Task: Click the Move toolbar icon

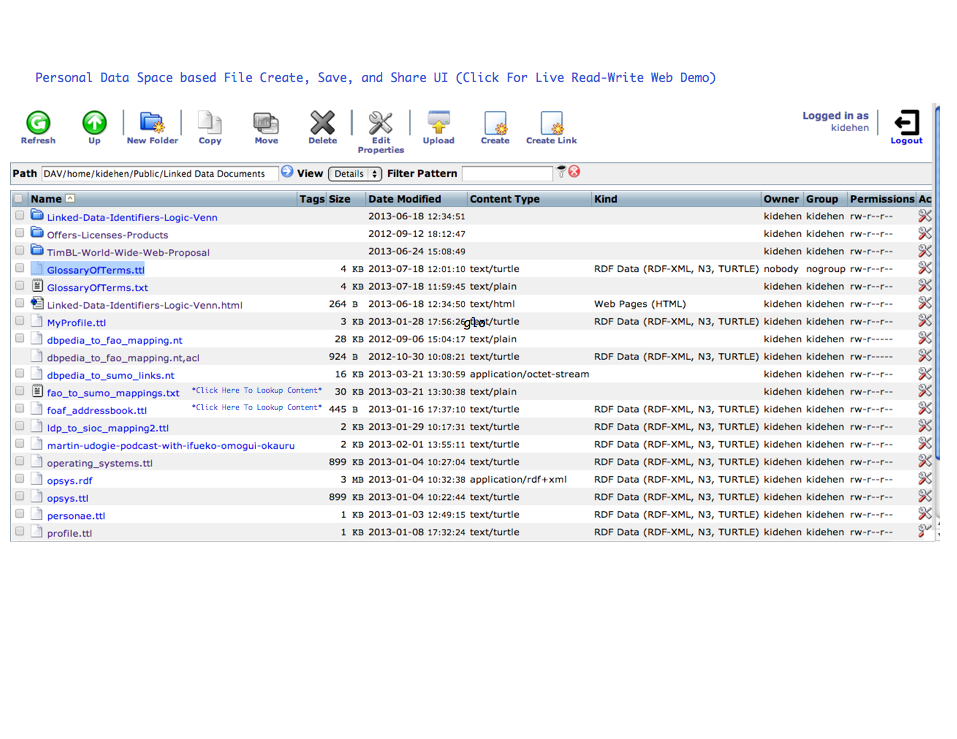Action: pyautogui.click(x=266, y=123)
